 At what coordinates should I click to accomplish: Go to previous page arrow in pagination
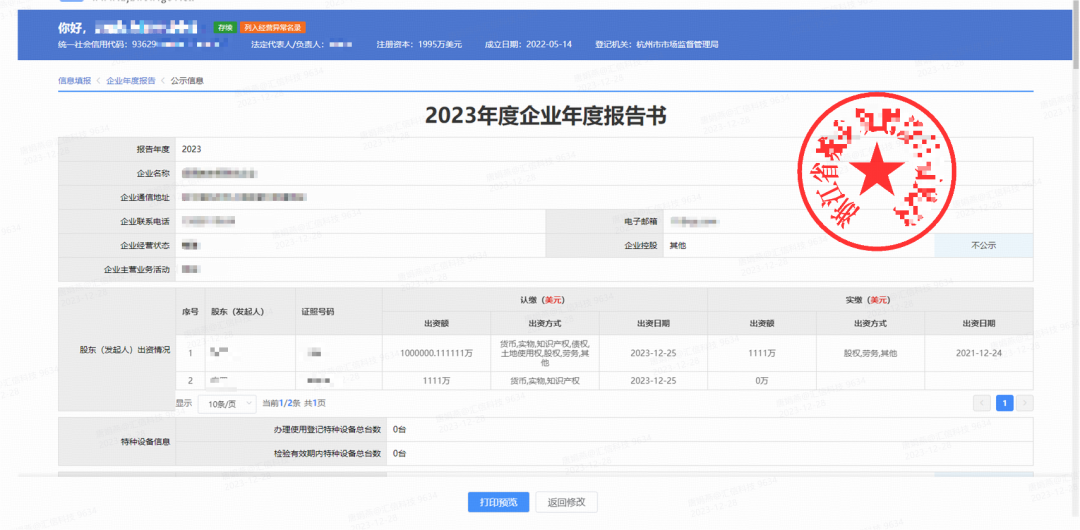click(982, 403)
